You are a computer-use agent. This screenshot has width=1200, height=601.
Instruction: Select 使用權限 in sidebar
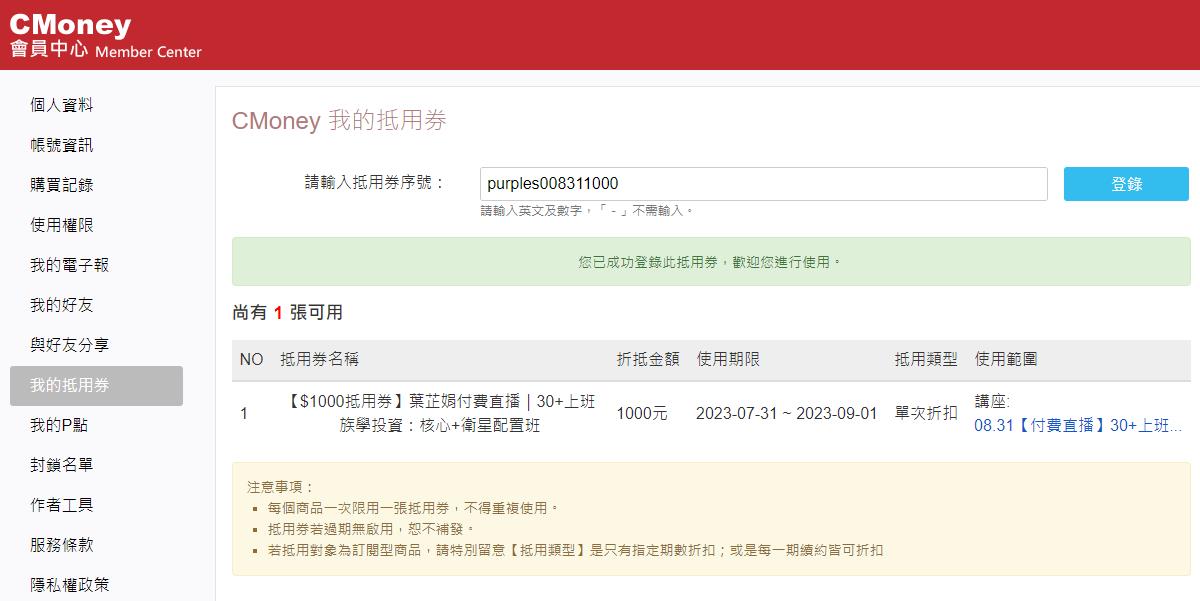point(61,225)
